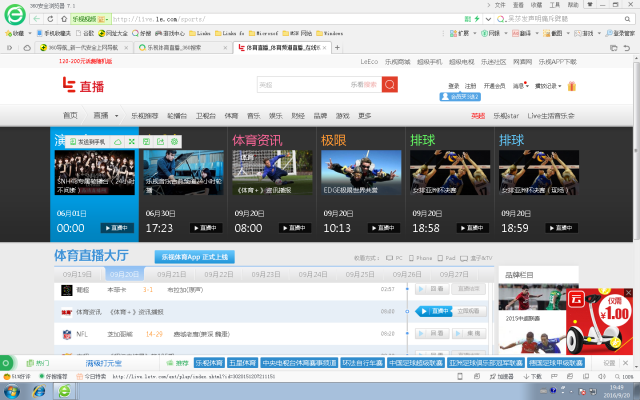Click the gift box icon in header
Image resolution: width=640 pixels, height=400 pixels.
[x=571, y=86]
